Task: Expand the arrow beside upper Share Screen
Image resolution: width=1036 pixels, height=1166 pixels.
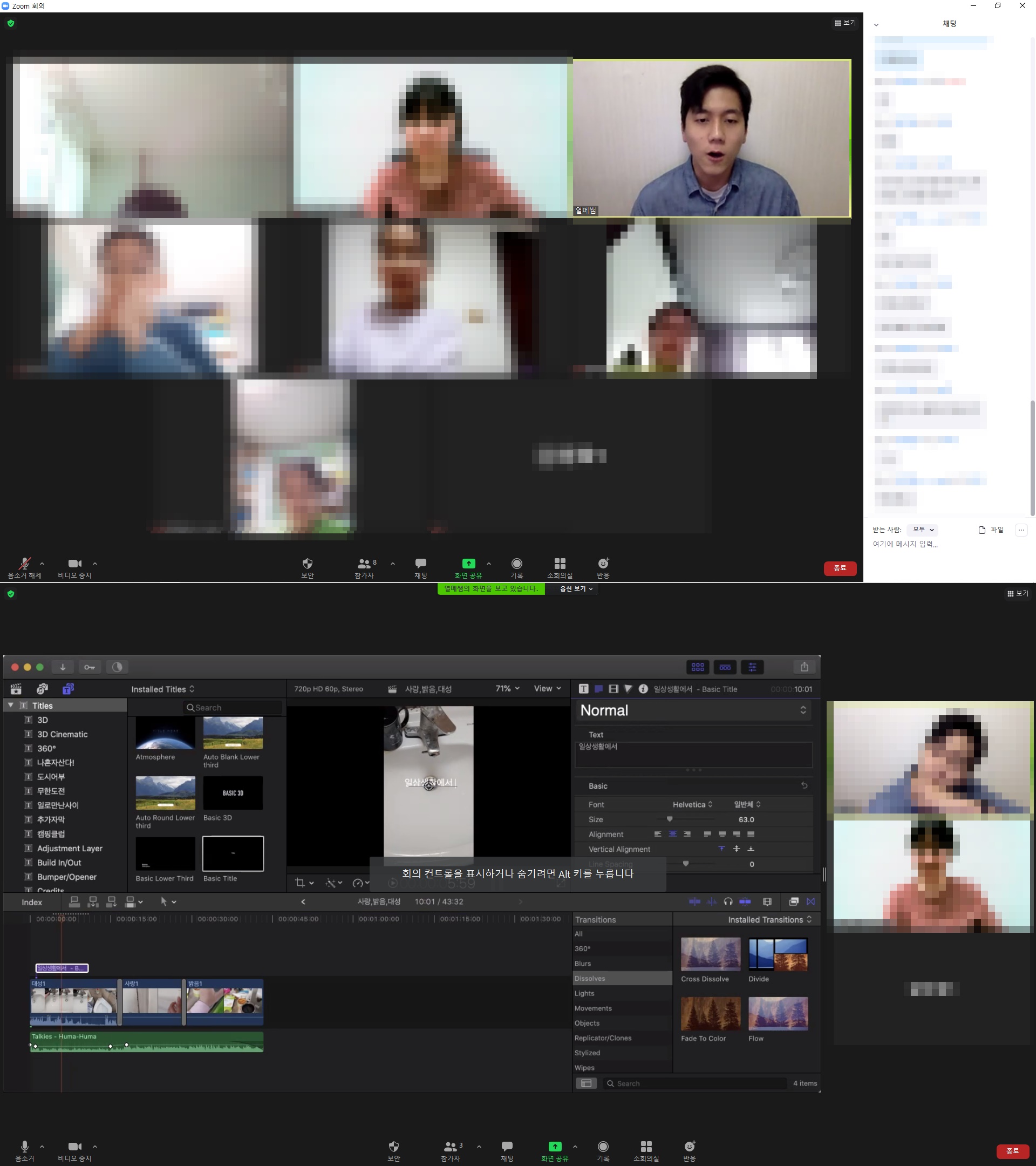Action: pyautogui.click(x=489, y=564)
